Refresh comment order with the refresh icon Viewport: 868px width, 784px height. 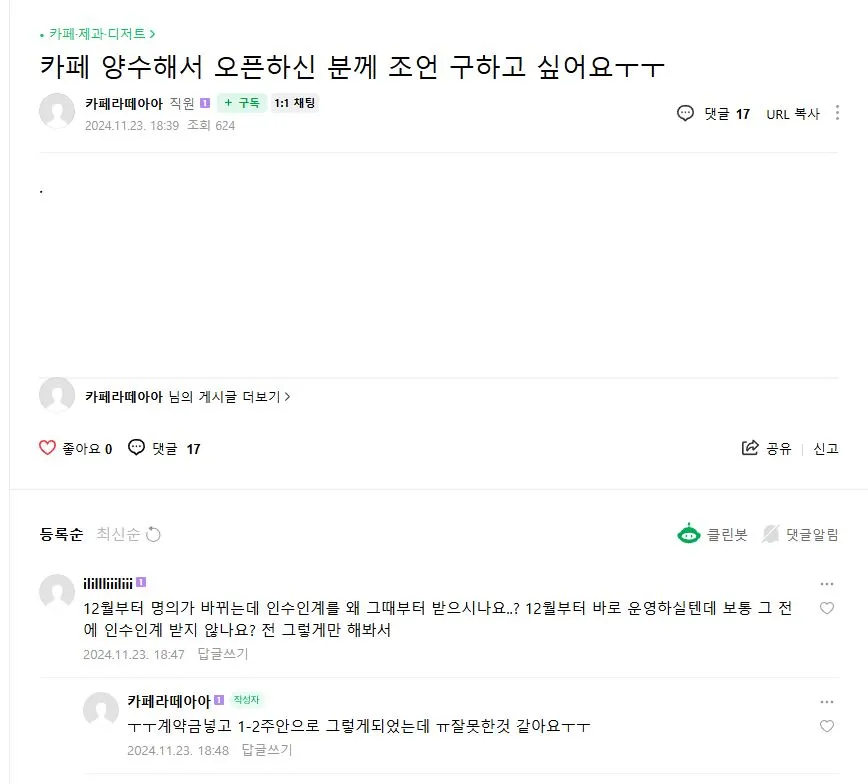tap(153, 534)
